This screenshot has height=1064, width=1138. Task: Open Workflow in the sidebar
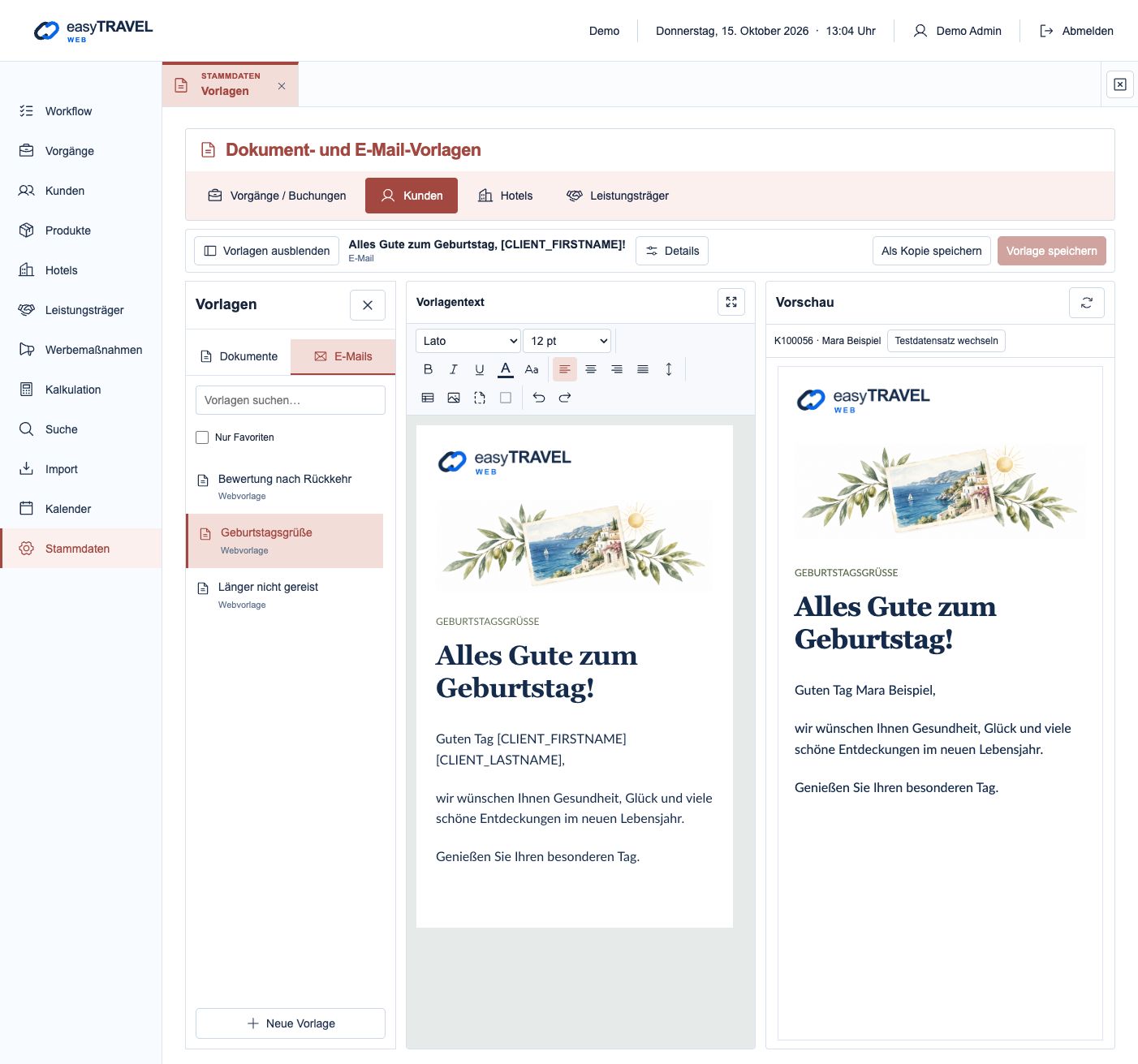(x=81, y=111)
